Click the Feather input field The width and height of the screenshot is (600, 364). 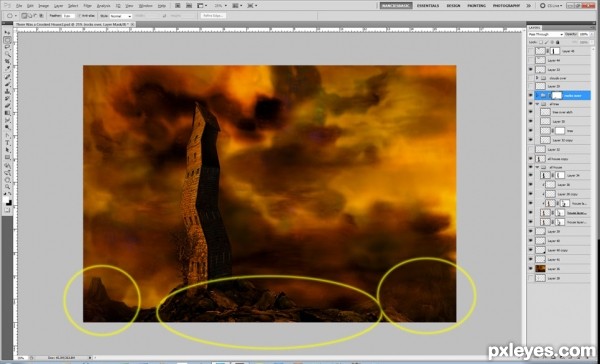click(68, 16)
